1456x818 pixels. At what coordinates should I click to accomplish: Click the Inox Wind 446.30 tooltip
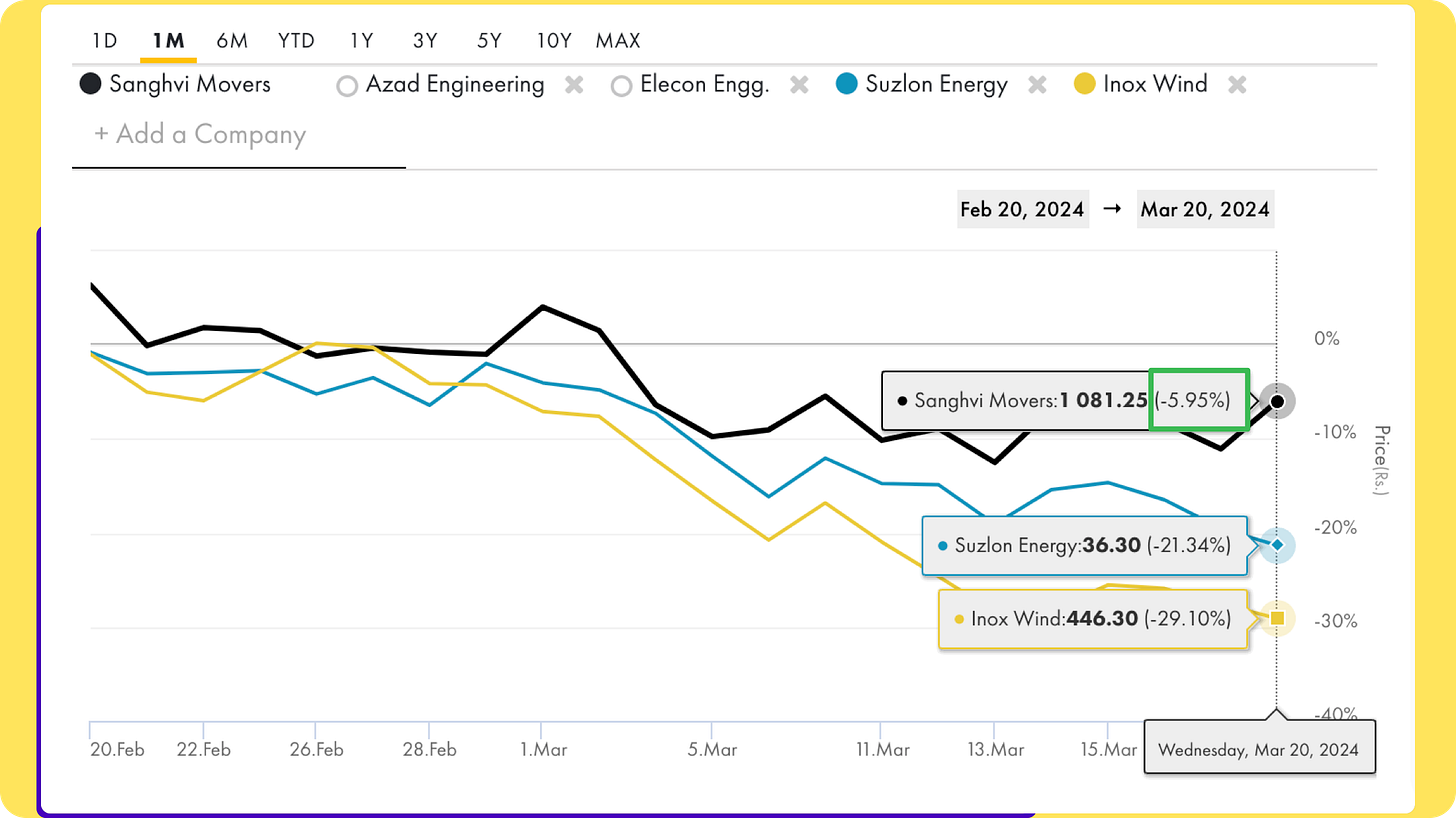coord(1093,620)
